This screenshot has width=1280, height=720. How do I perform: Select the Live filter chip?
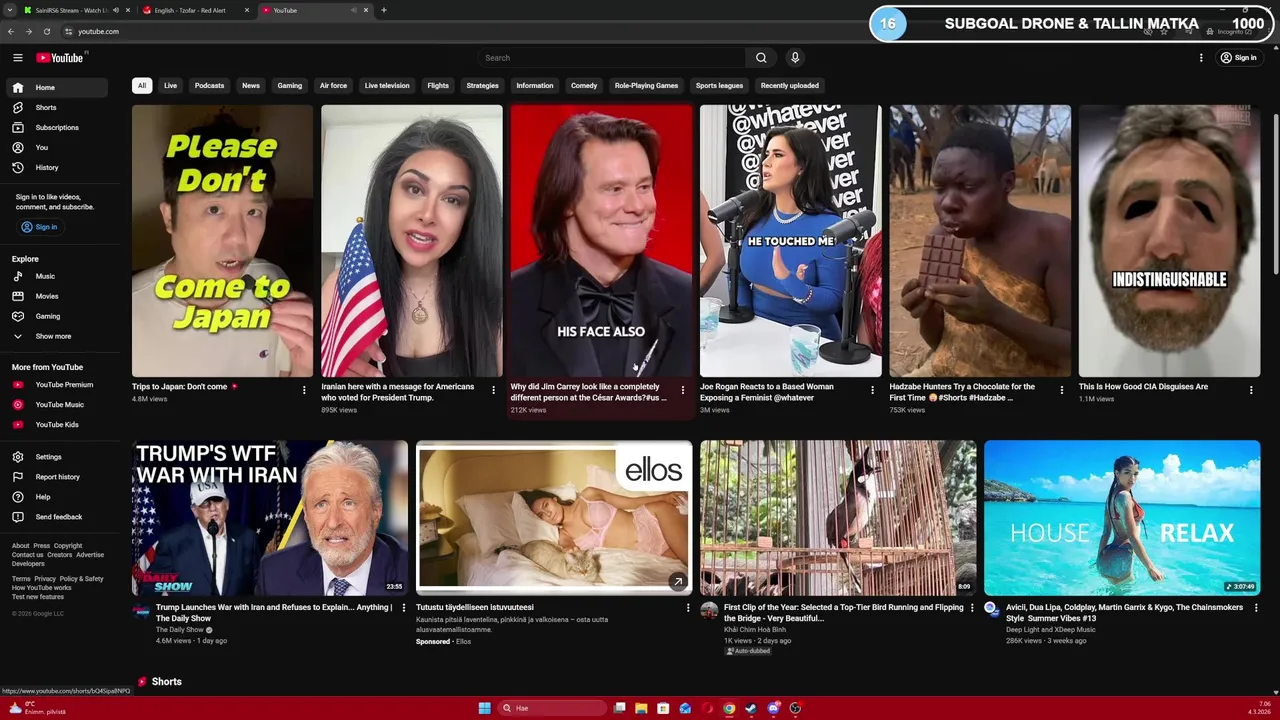coord(171,86)
